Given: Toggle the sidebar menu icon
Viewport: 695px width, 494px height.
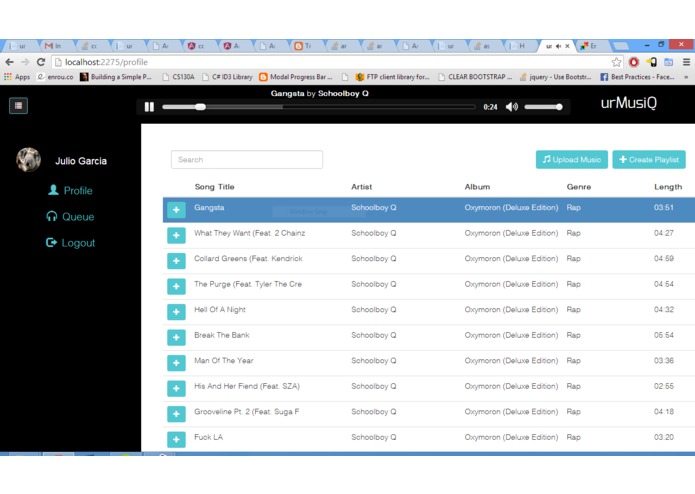Looking at the screenshot, I should [18, 105].
